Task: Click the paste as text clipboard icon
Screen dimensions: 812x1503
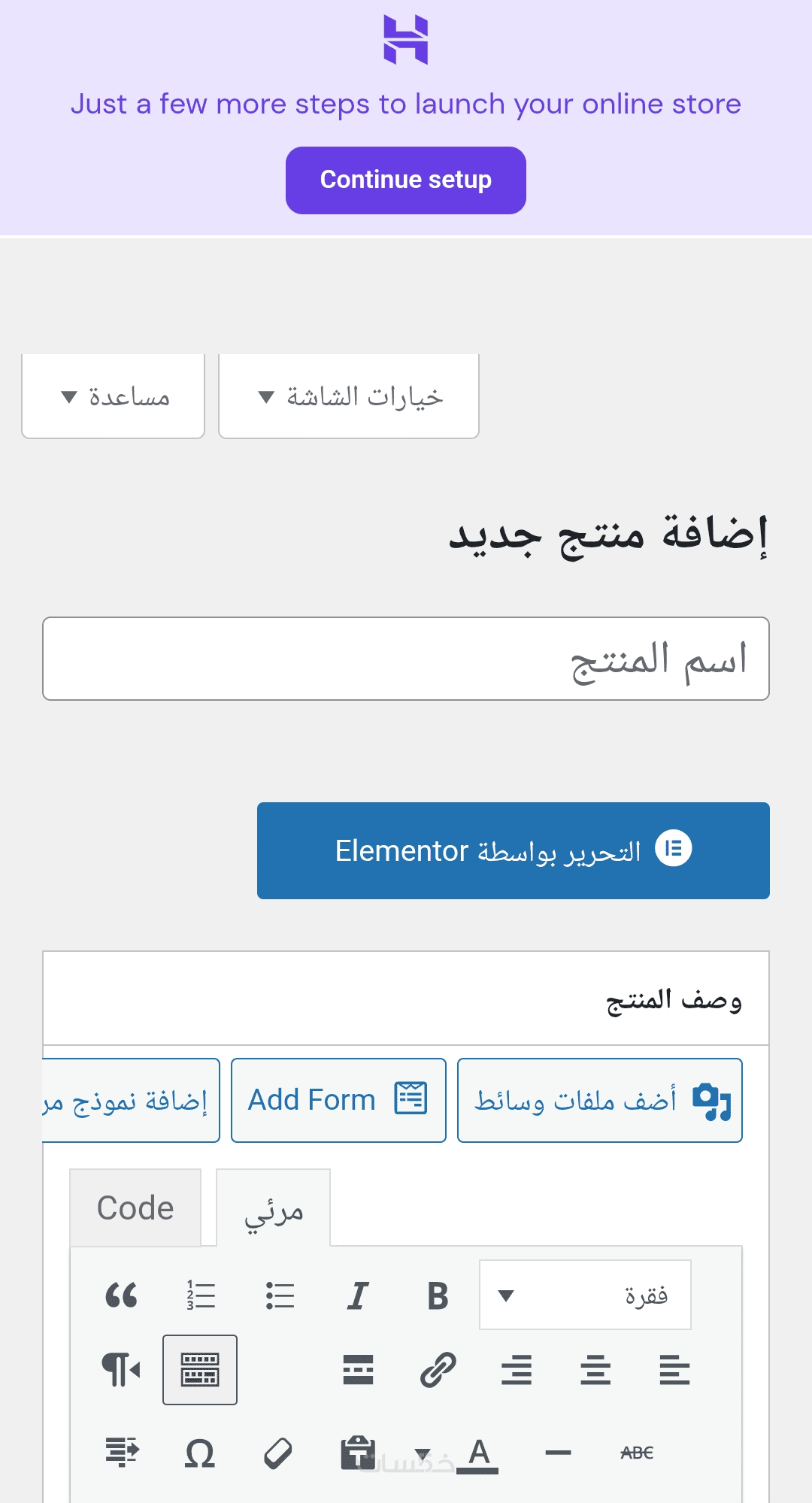Action: click(x=358, y=1453)
